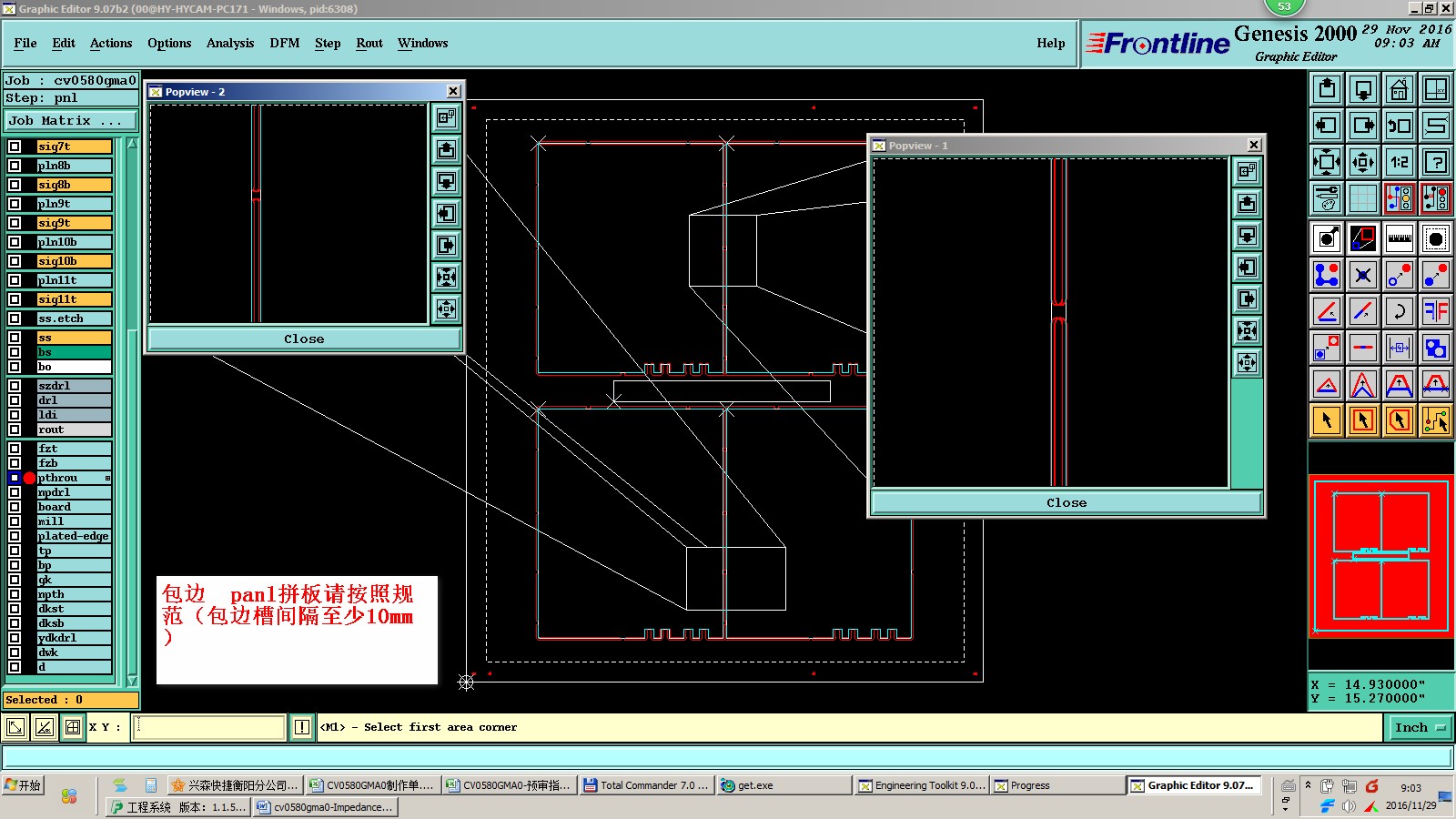The width and height of the screenshot is (1456, 819).
Task: Toggle visibility checkbox for pln8b layer
Action: pos(15,166)
